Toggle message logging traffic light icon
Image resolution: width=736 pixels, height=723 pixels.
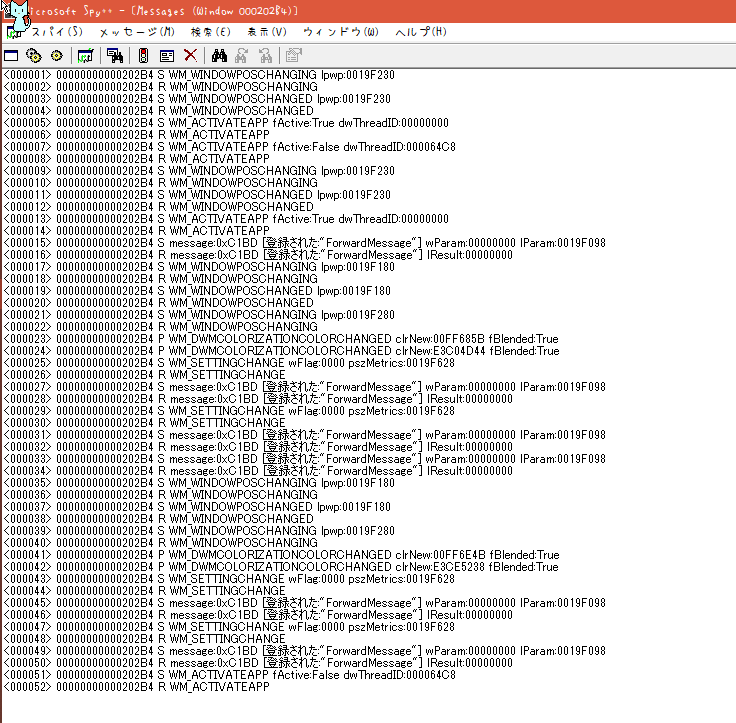[144, 56]
